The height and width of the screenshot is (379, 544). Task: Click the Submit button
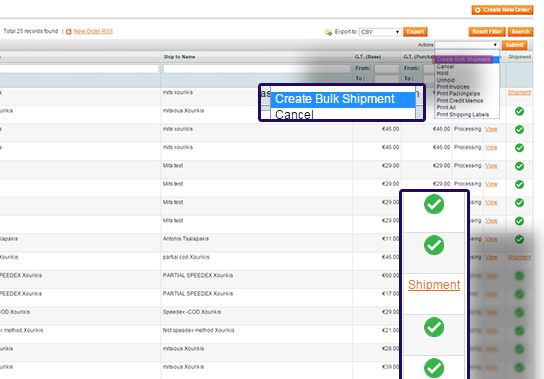click(514, 45)
